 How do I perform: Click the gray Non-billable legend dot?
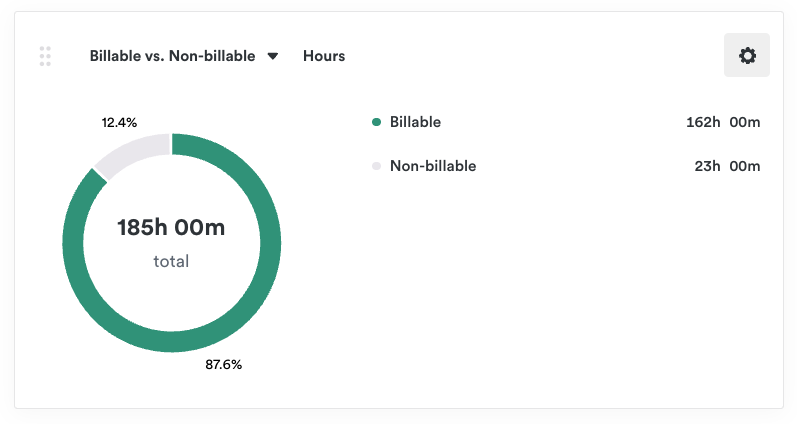pos(376,166)
